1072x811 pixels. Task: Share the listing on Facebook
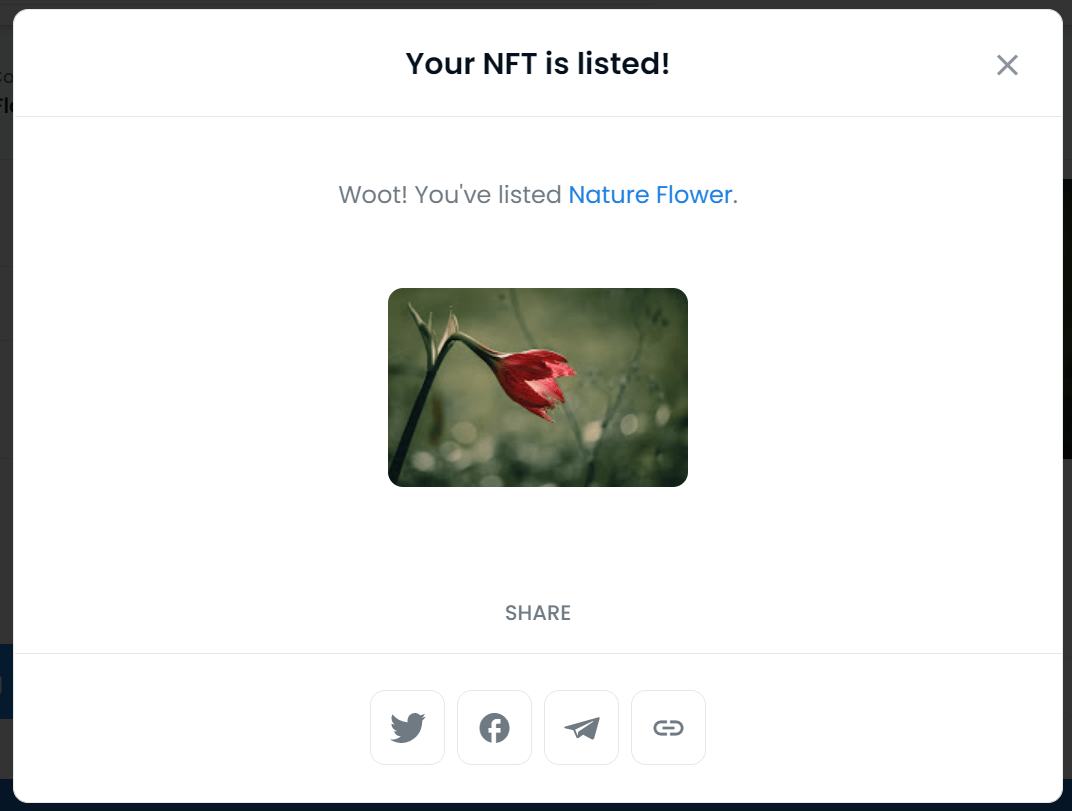[x=494, y=728]
